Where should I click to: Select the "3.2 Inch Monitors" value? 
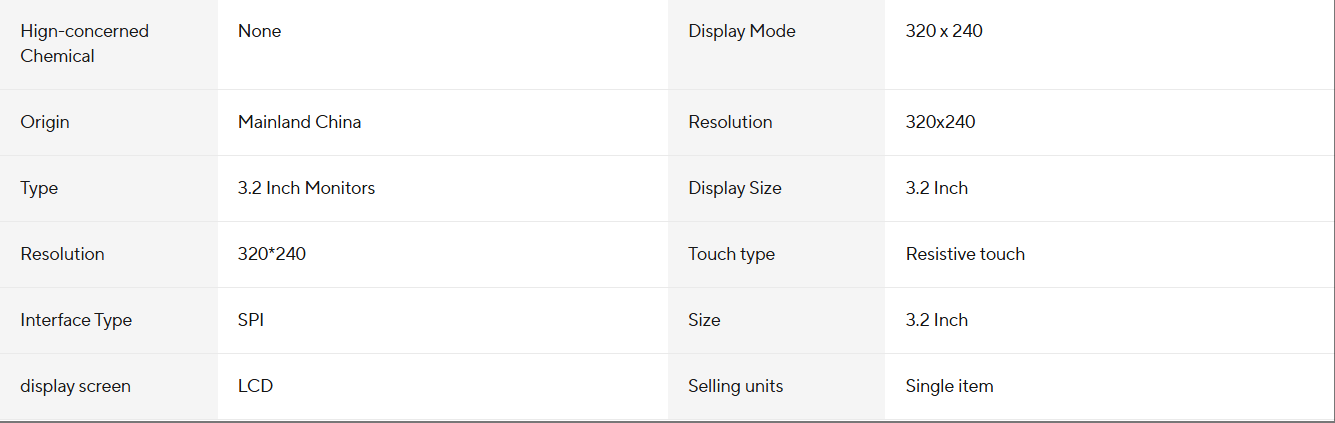(x=306, y=188)
